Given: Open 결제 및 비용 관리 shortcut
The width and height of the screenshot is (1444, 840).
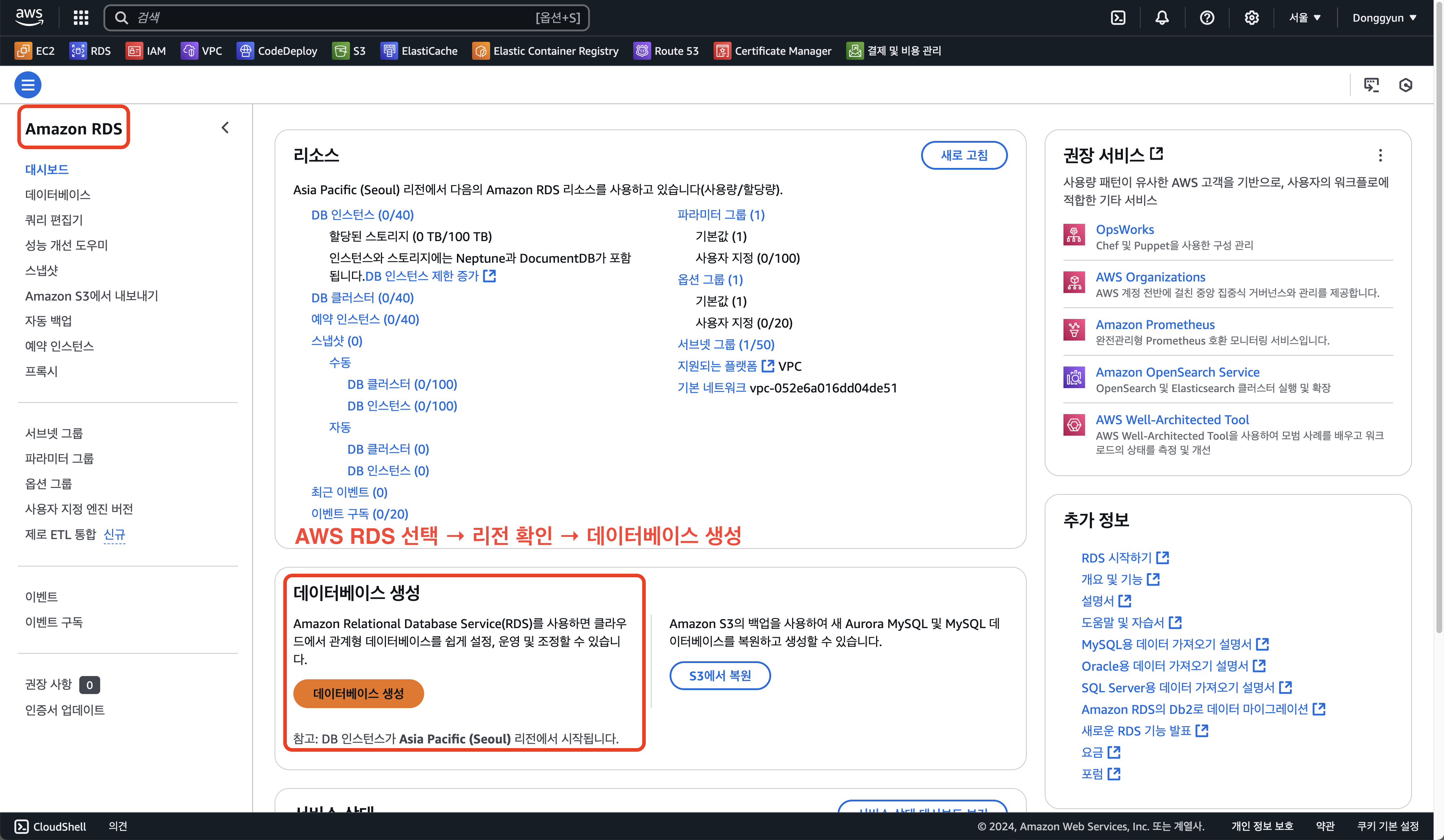Looking at the screenshot, I should 894,51.
